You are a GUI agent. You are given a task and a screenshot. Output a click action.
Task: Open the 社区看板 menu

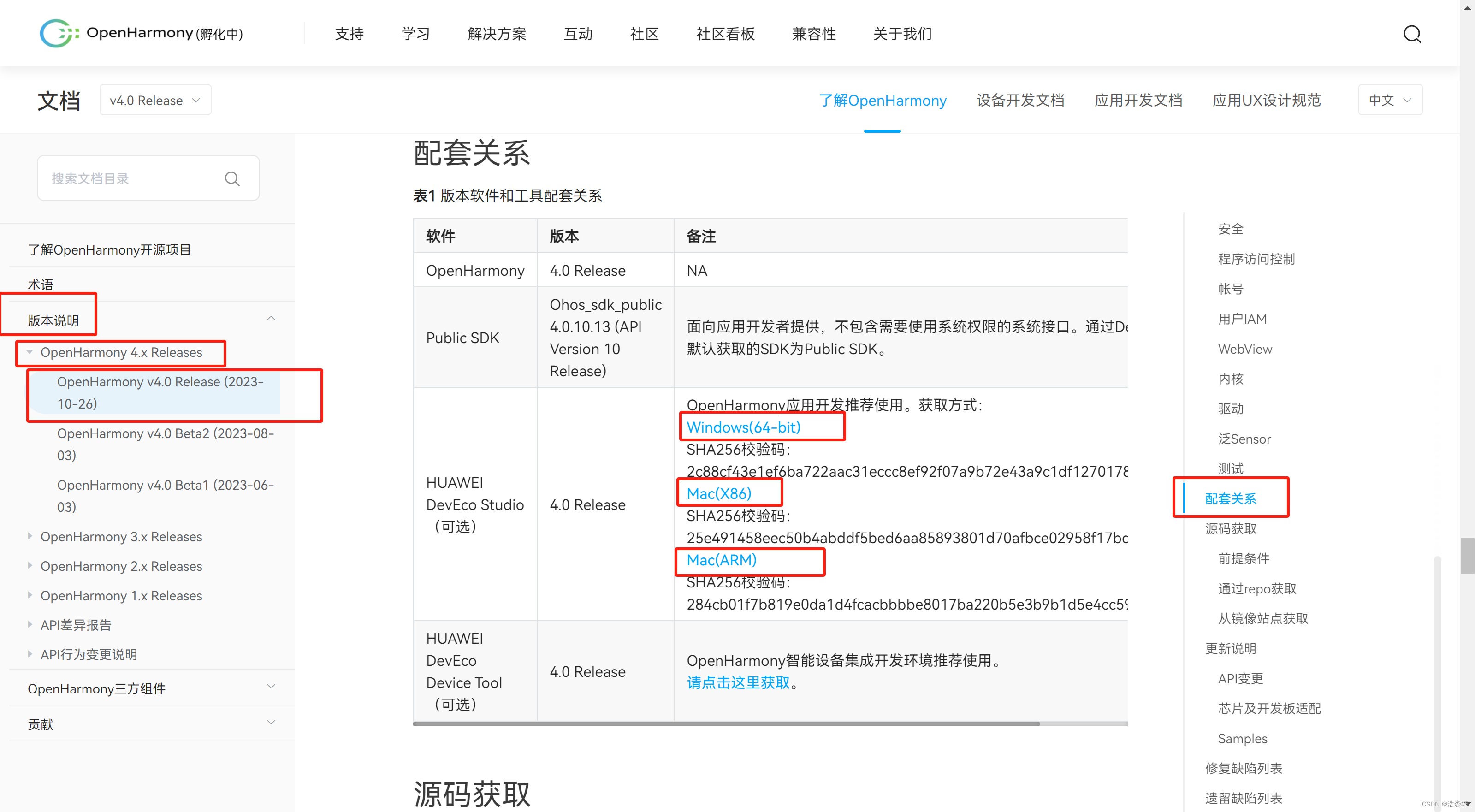pyautogui.click(x=726, y=34)
